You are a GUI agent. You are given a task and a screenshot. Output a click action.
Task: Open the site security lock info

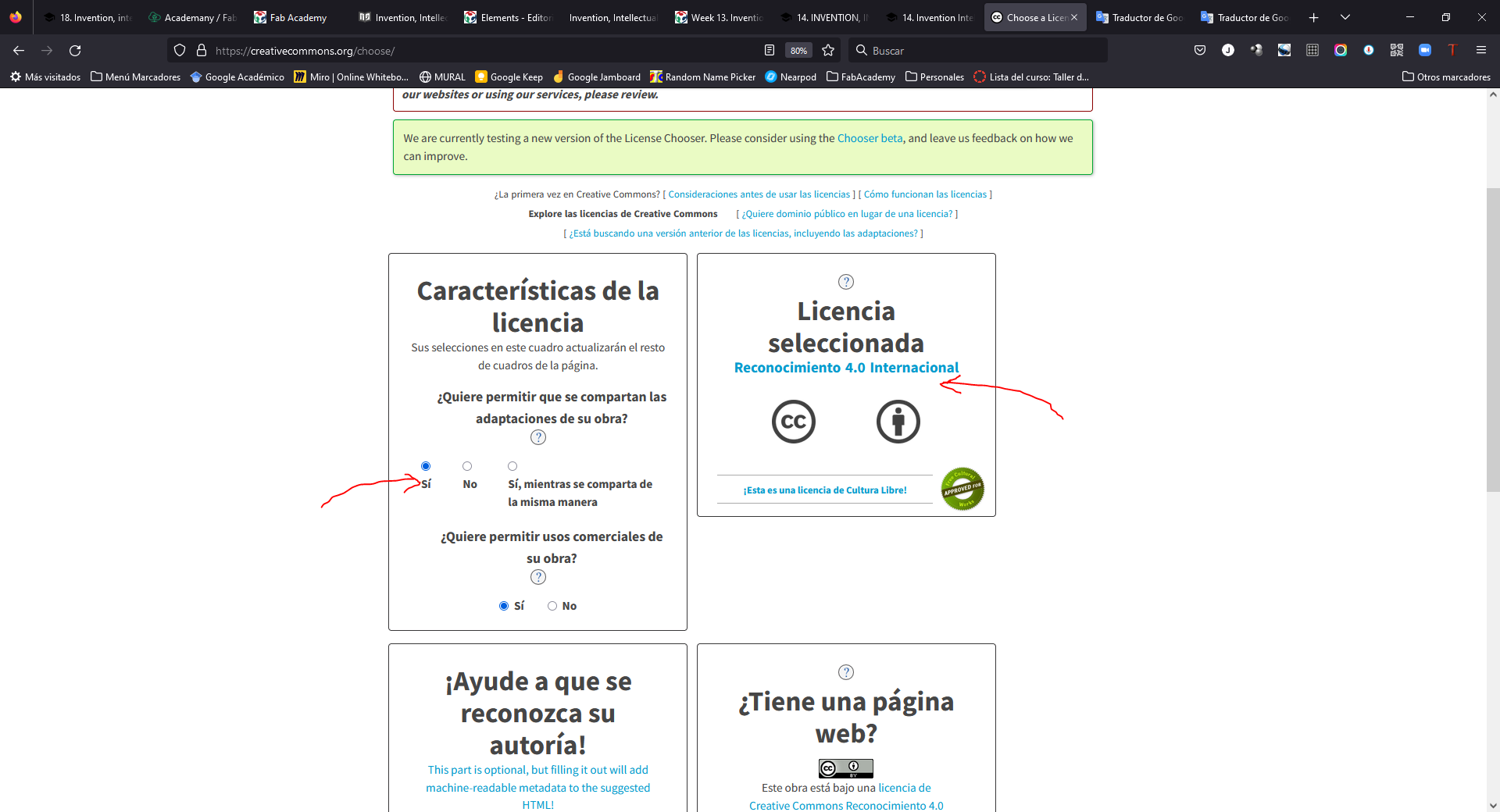coord(202,50)
